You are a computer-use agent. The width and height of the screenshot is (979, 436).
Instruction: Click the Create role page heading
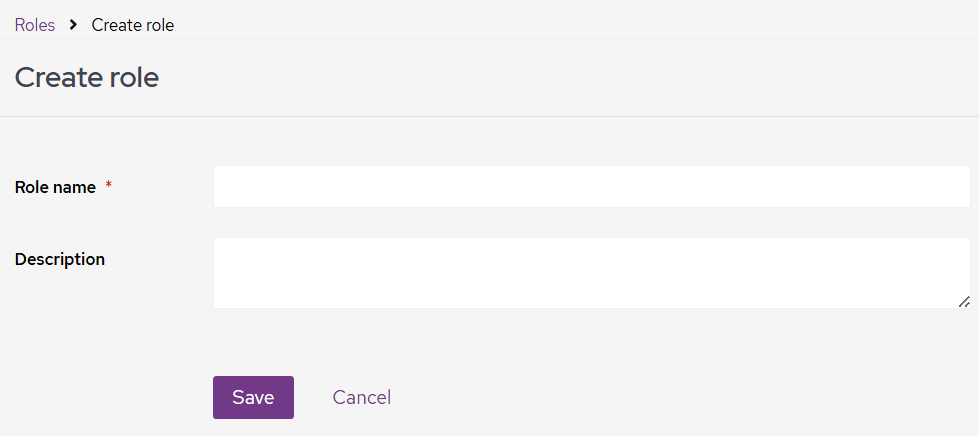pyautogui.click(x=87, y=77)
